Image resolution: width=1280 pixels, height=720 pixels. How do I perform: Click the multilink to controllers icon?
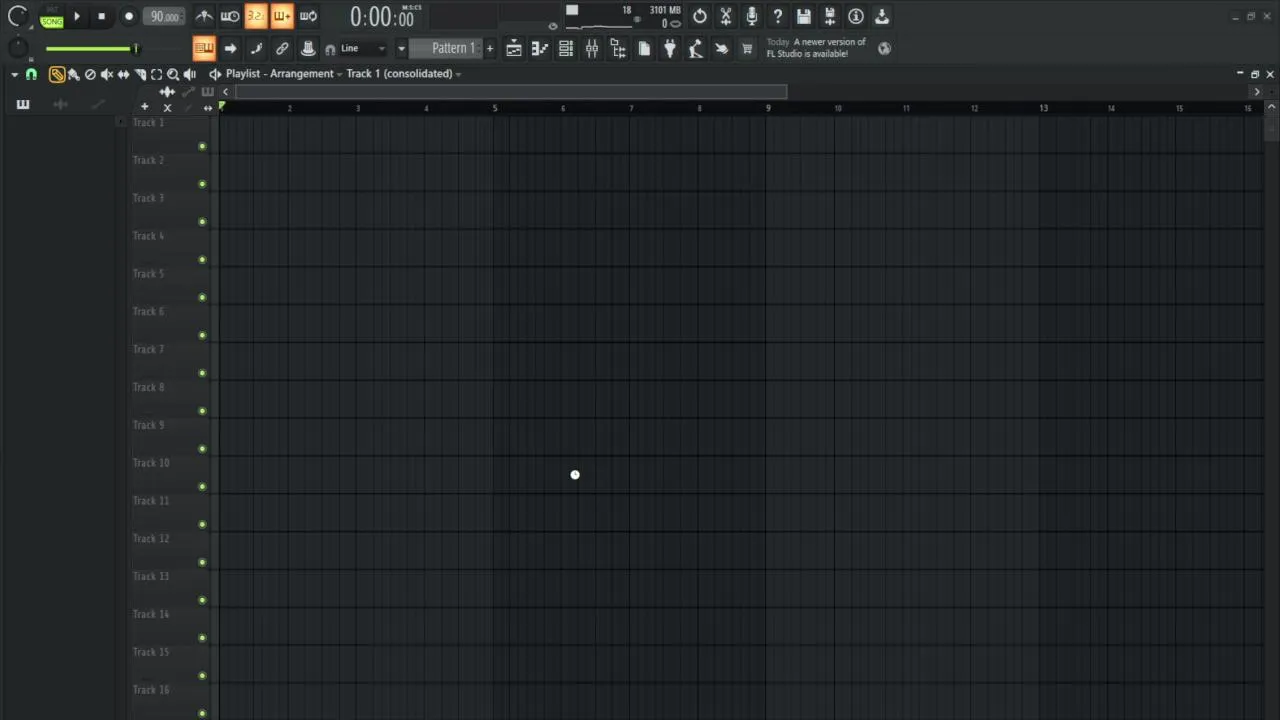[x=308, y=48]
